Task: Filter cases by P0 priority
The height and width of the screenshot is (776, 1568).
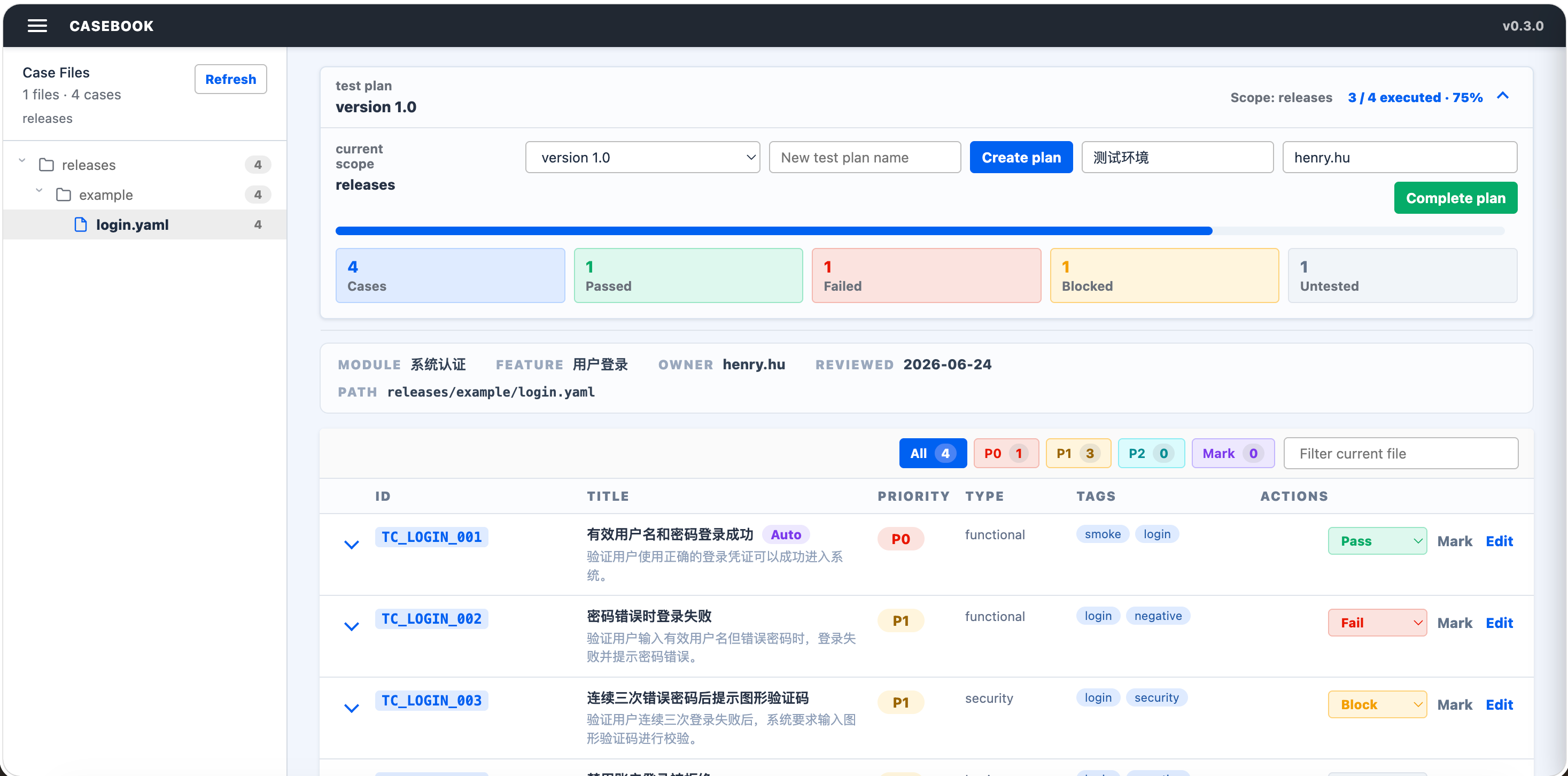Action: [x=1006, y=453]
